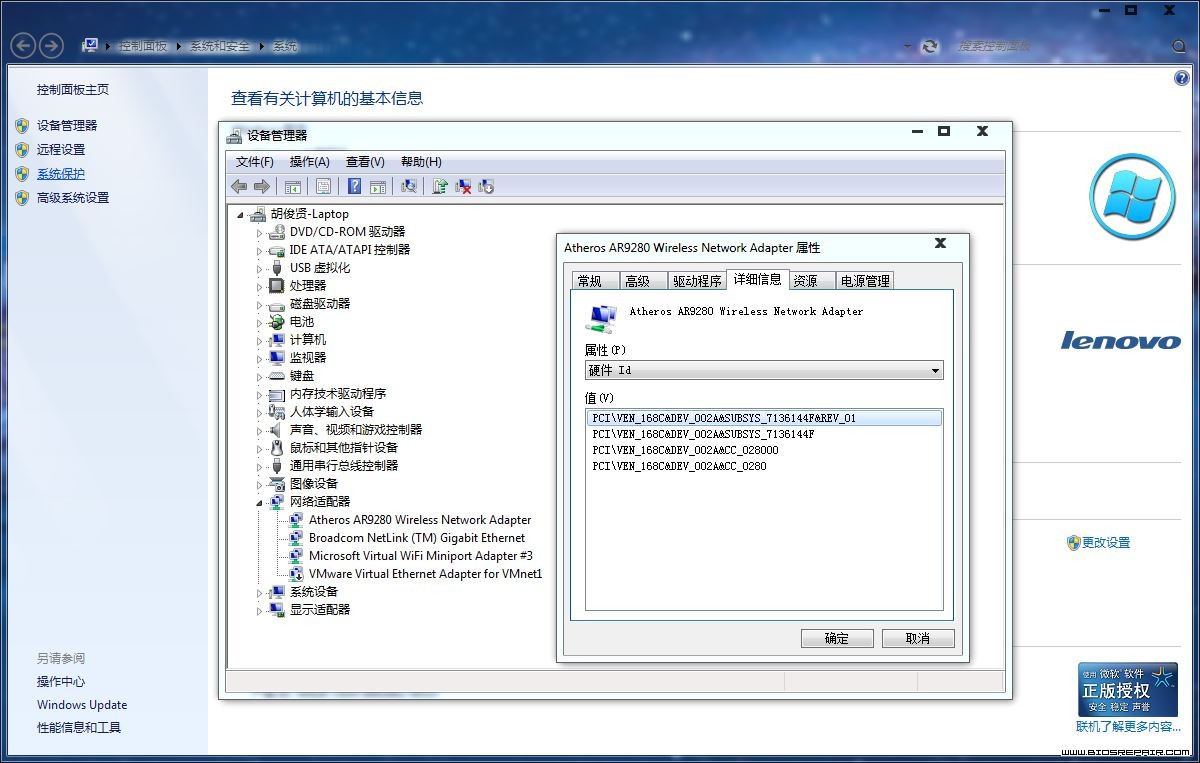The width and height of the screenshot is (1200, 763).
Task: Select Broadcom NetLink (TM) Gigabit Ethernet
Action: 417,538
